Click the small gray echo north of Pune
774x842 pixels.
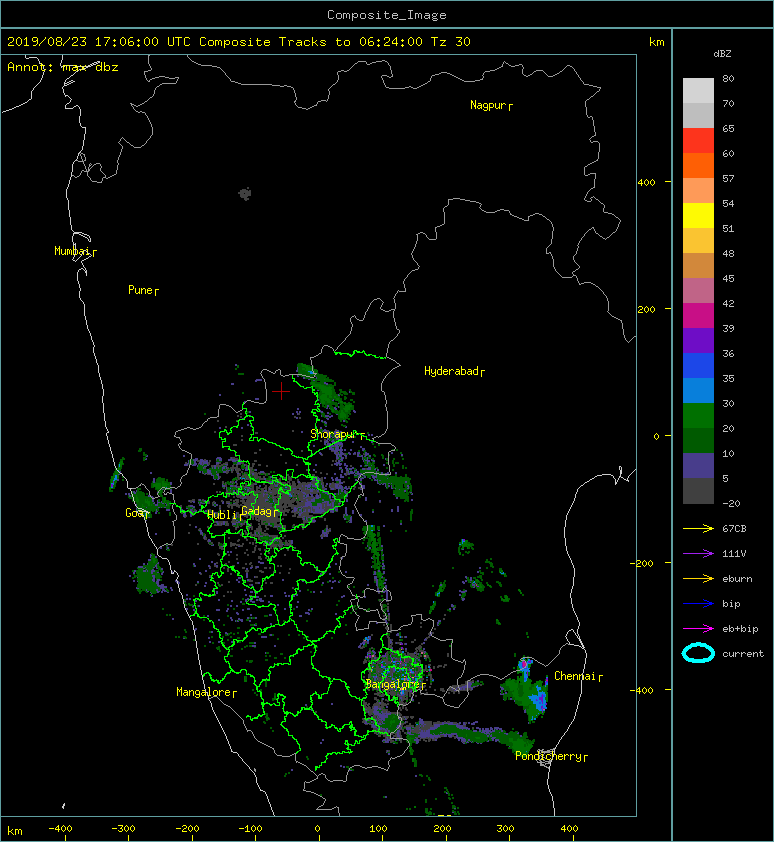245,194
